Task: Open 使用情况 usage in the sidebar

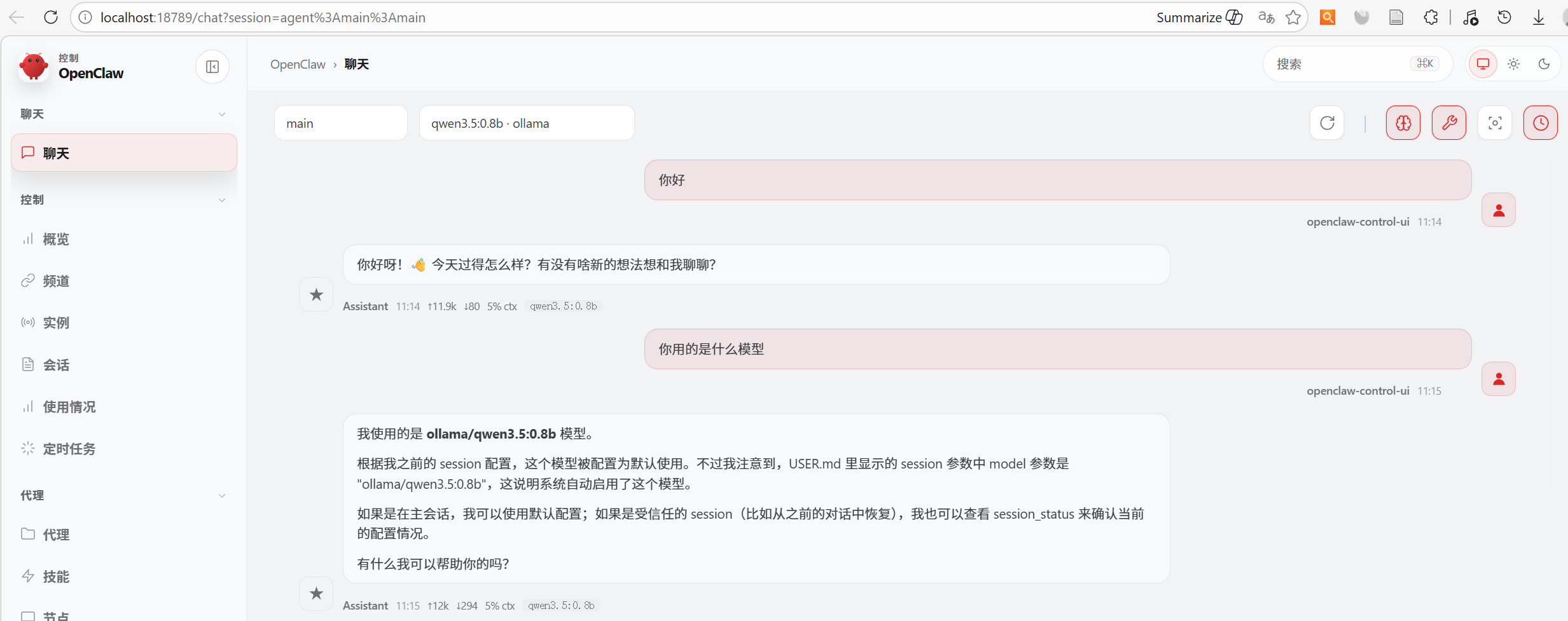Action: (124, 407)
